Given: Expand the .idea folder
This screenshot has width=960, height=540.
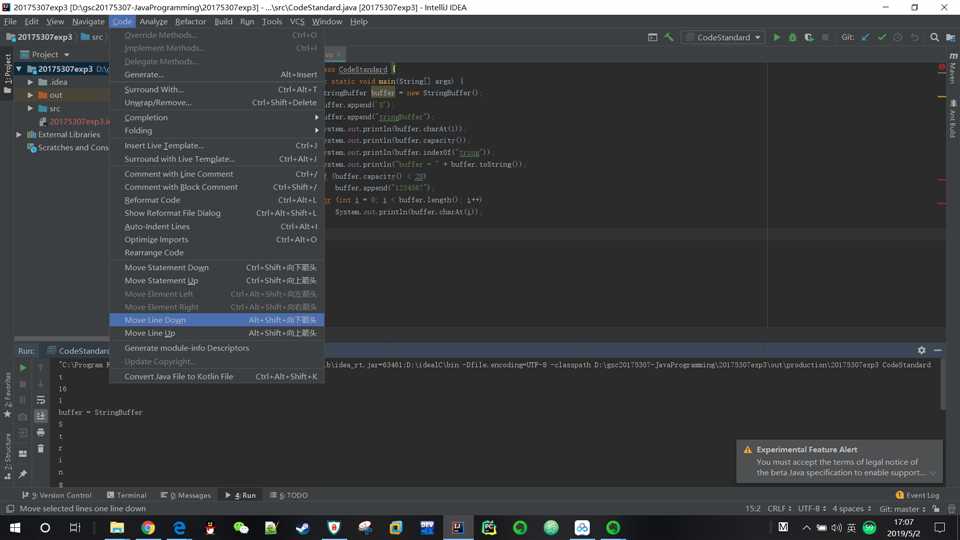Looking at the screenshot, I should (x=30, y=82).
